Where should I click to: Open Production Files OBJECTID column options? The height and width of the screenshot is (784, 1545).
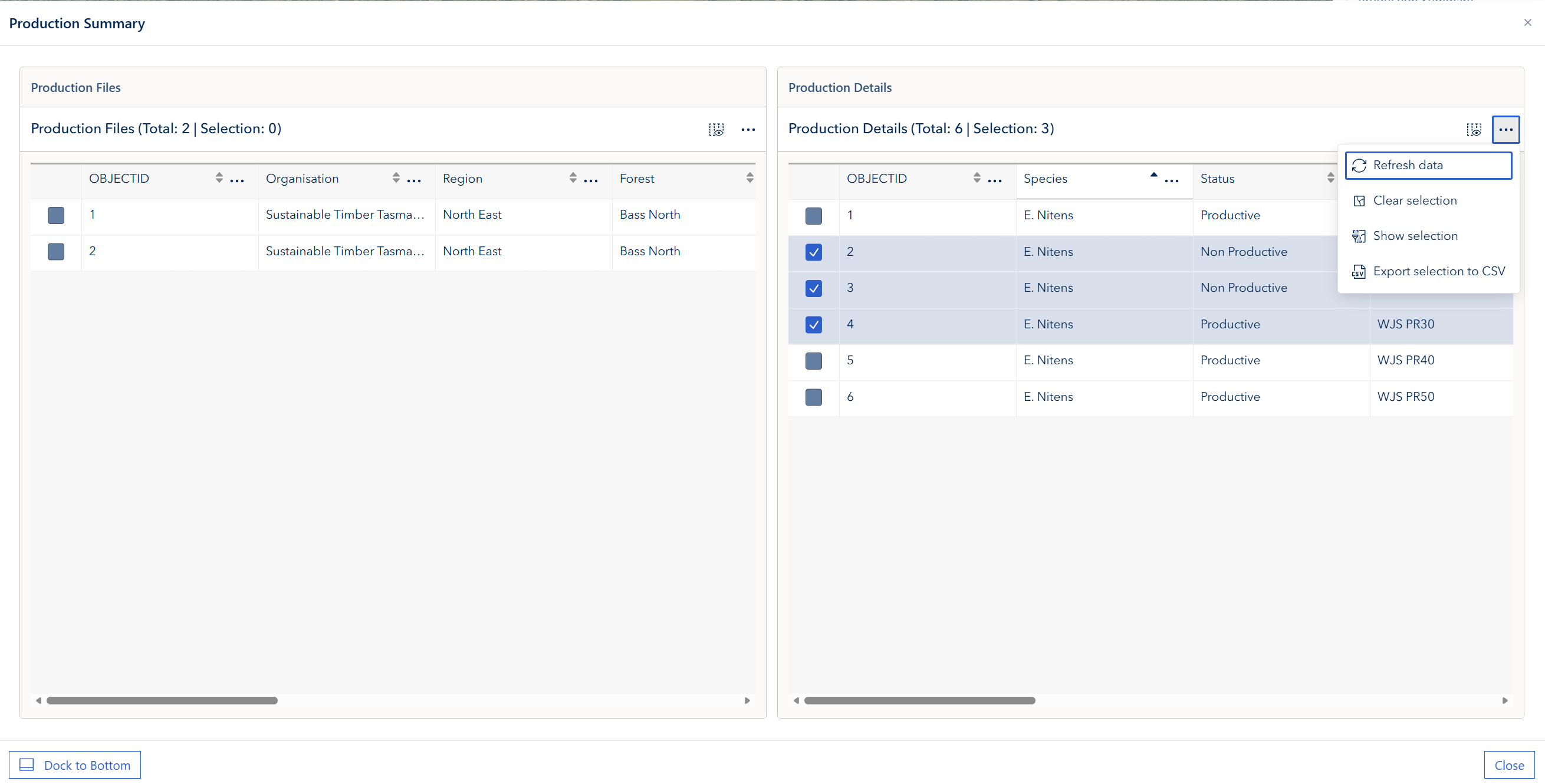(x=237, y=180)
